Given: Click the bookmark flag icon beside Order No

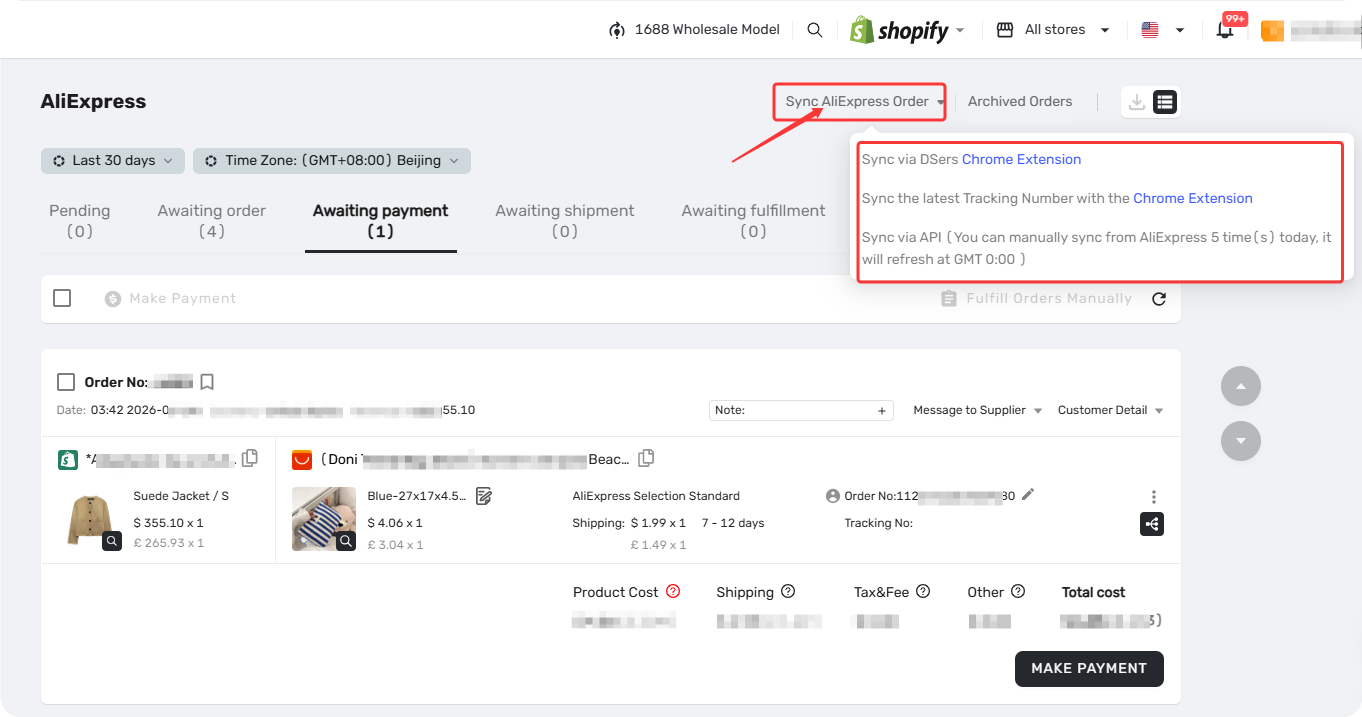Looking at the screenshot, I should point(207,382).
